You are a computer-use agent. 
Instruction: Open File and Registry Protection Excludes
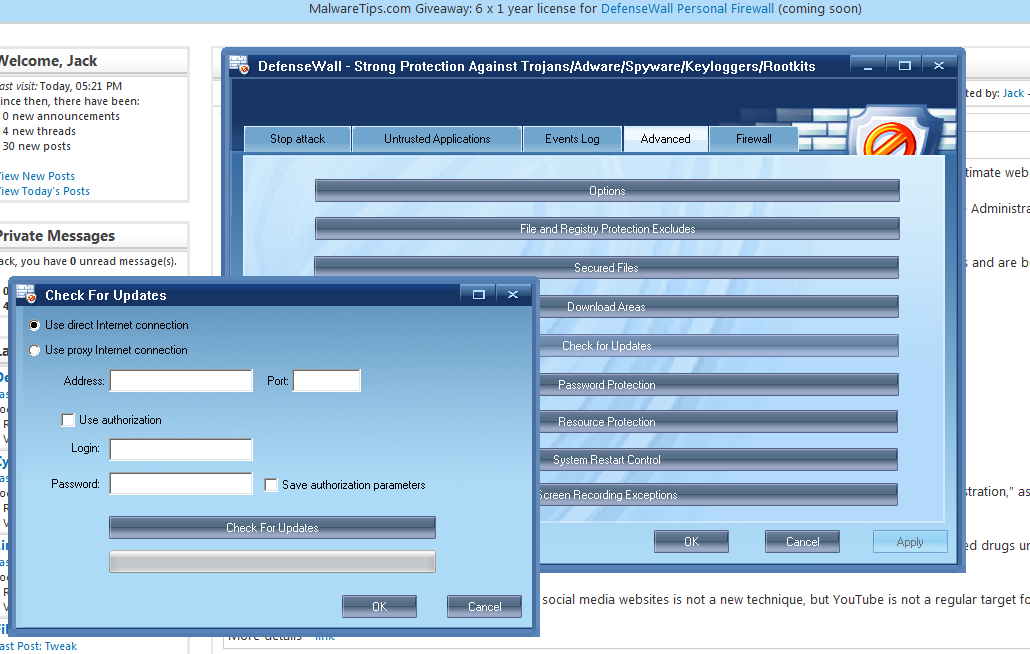(607, 229)
